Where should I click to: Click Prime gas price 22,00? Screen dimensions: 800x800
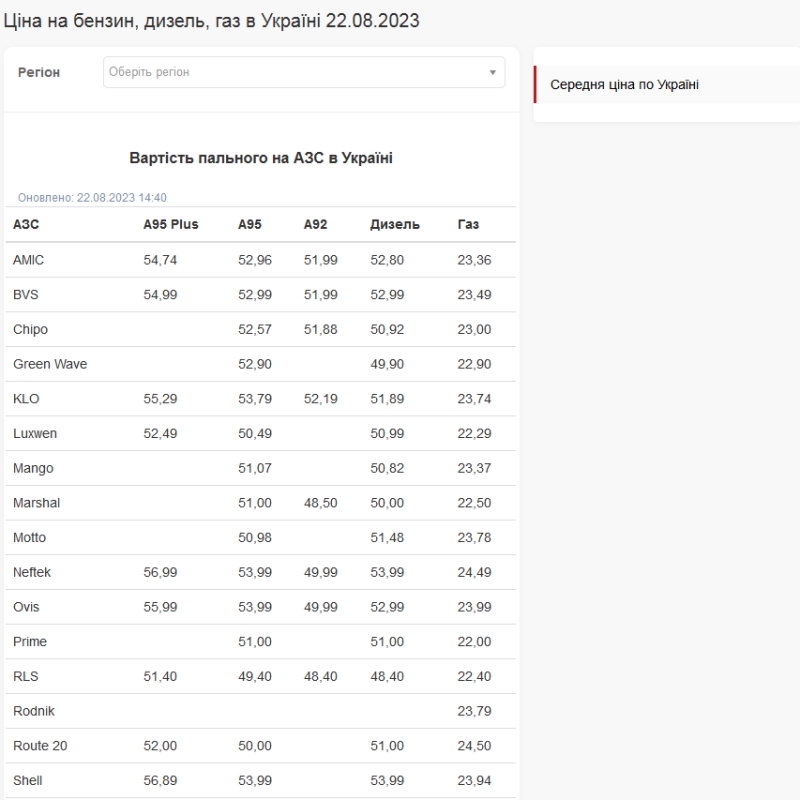click(474, 642)
